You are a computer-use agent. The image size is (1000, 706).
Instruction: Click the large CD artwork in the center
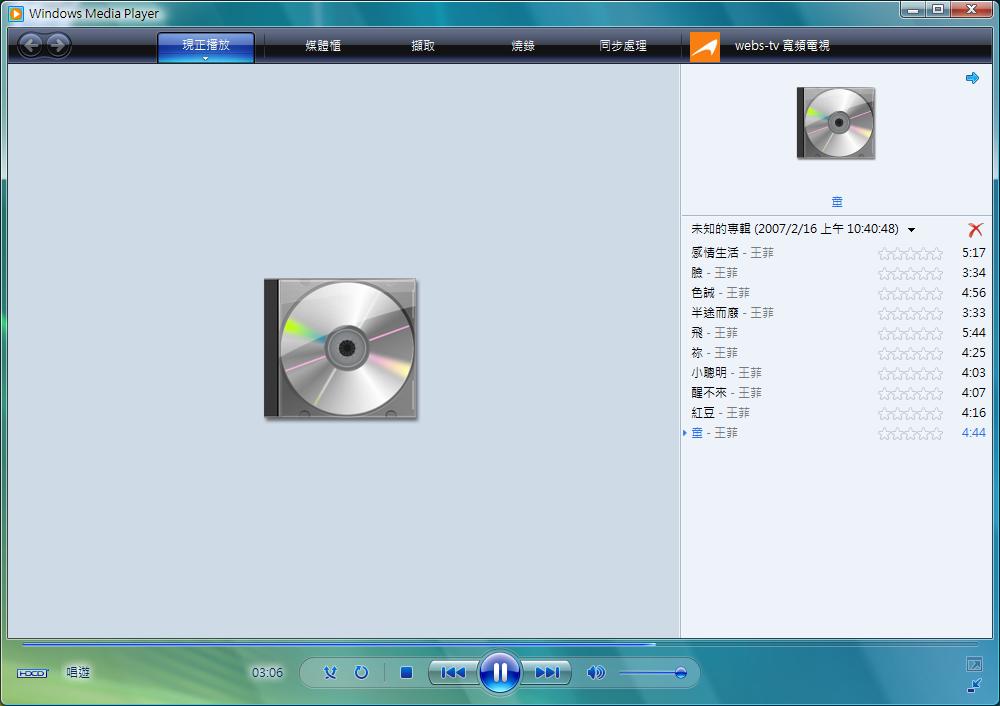click(x=341, y=348)
